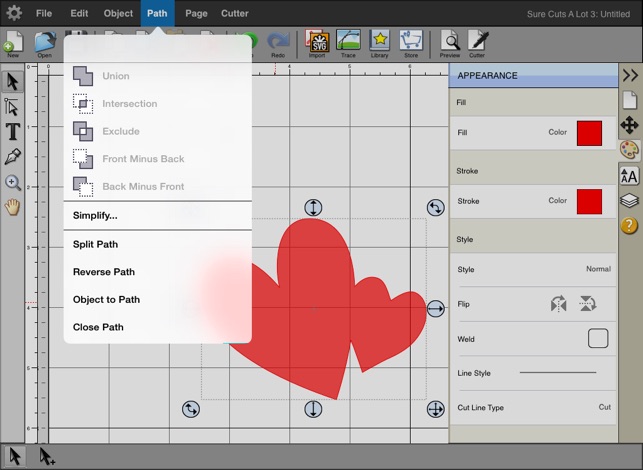
Task: Collapse side panel with double chevron
Action: tap(629, 75)
